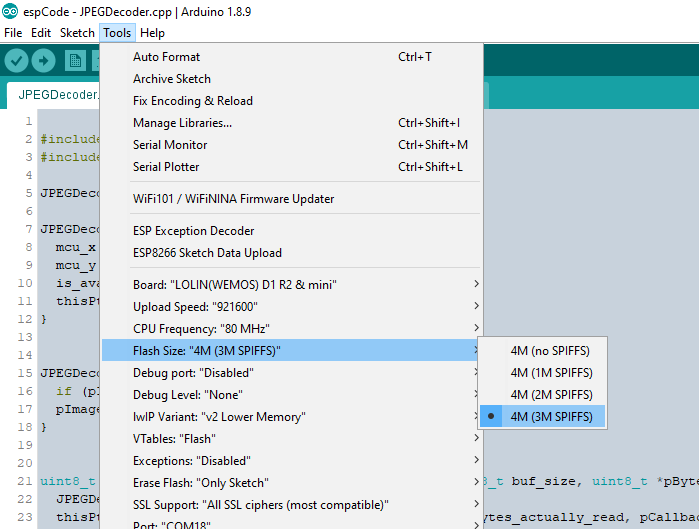
Task: Click the Upload arrow toolbar icon
Action: pos(43,61)
